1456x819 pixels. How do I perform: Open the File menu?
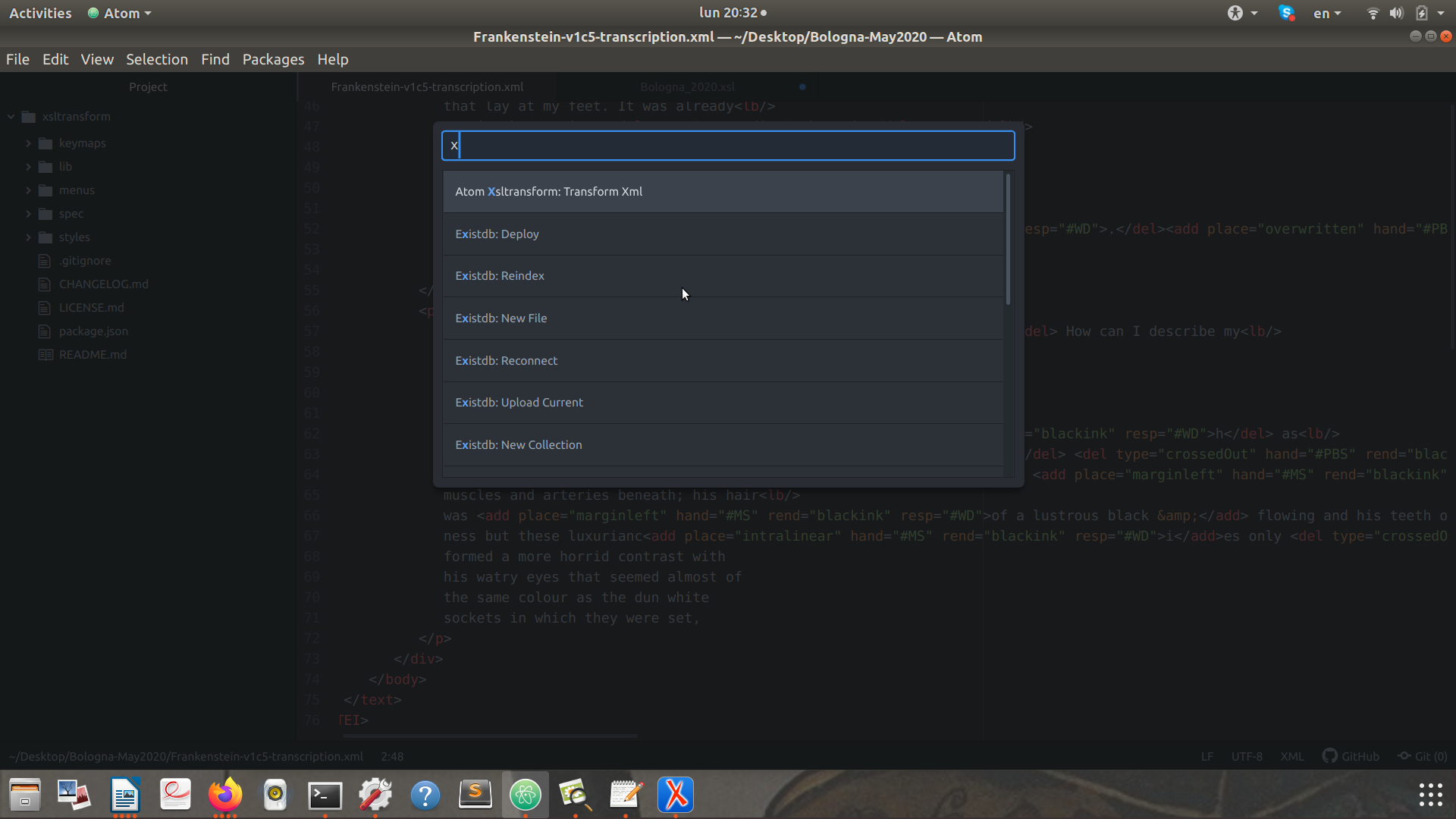click(x=17, y=59)
